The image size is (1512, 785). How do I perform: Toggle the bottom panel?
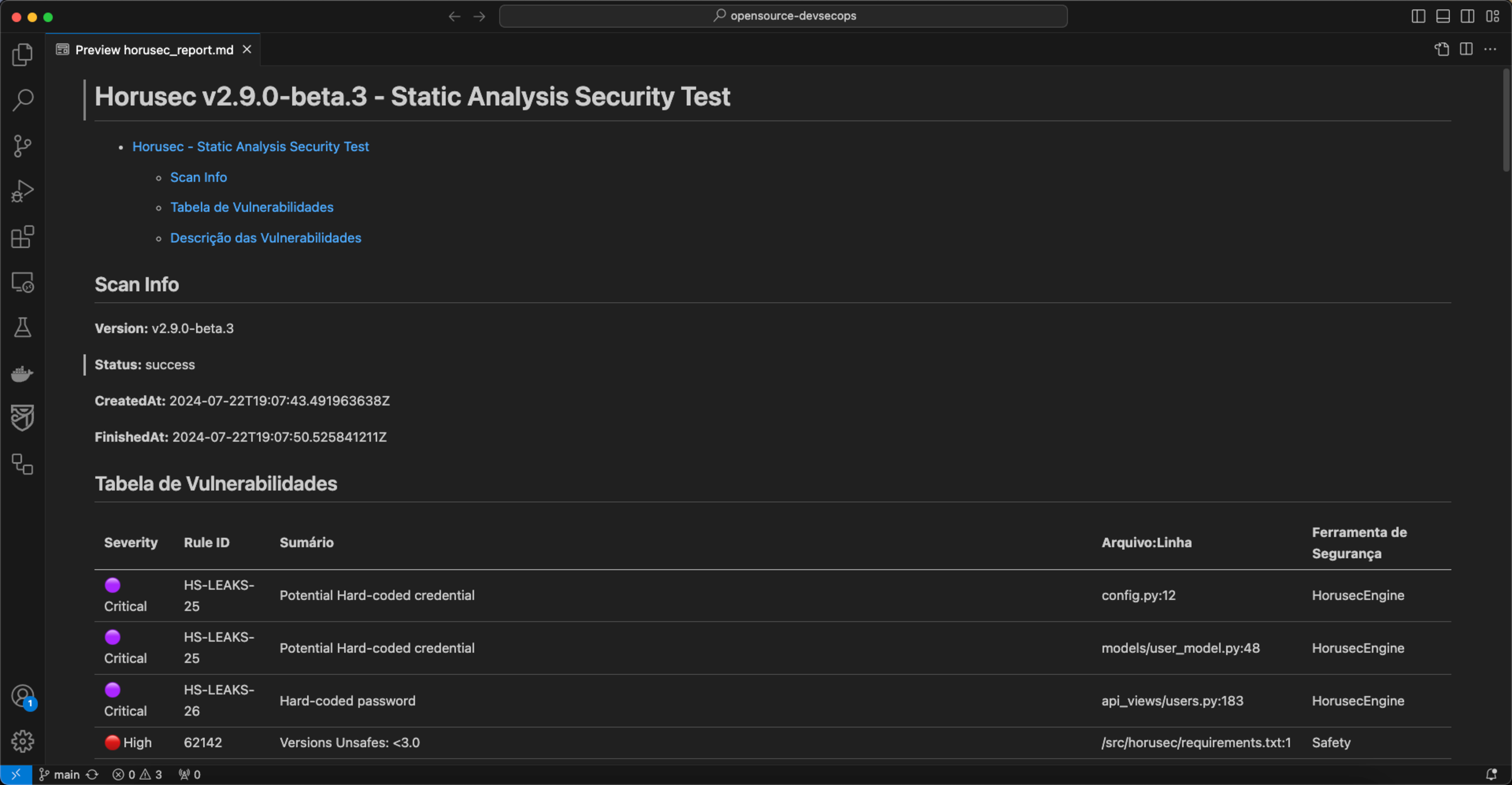coord(1443,16)
